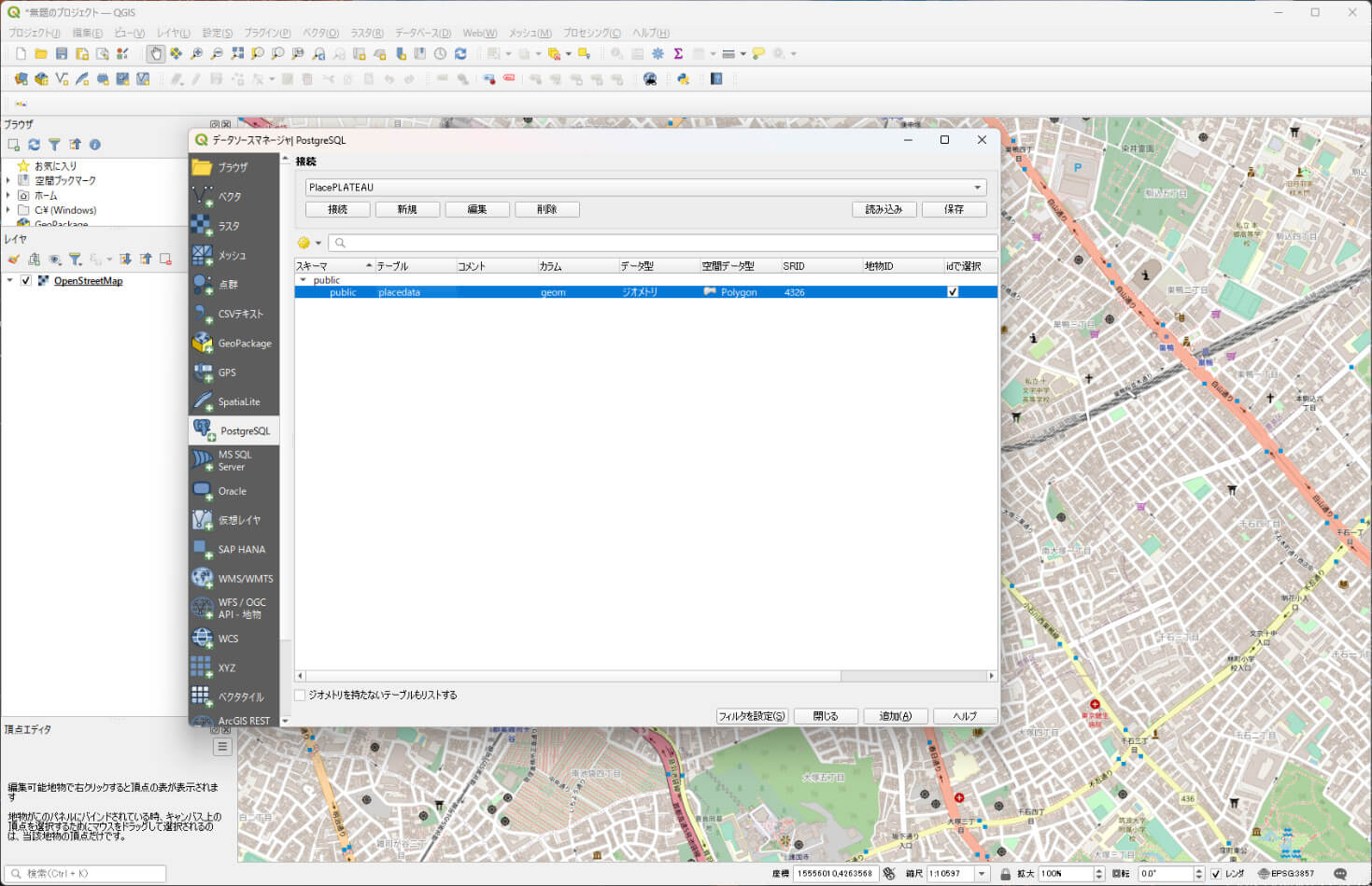
Task: Open the map theme eye dropdown in Layers panel
Action: tap(56, 259)
